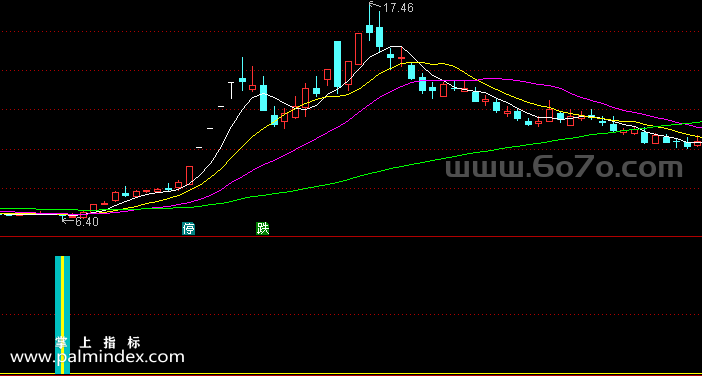Open the www.palmindex.com link
702x376 pixels.
(x=97, y=357)
